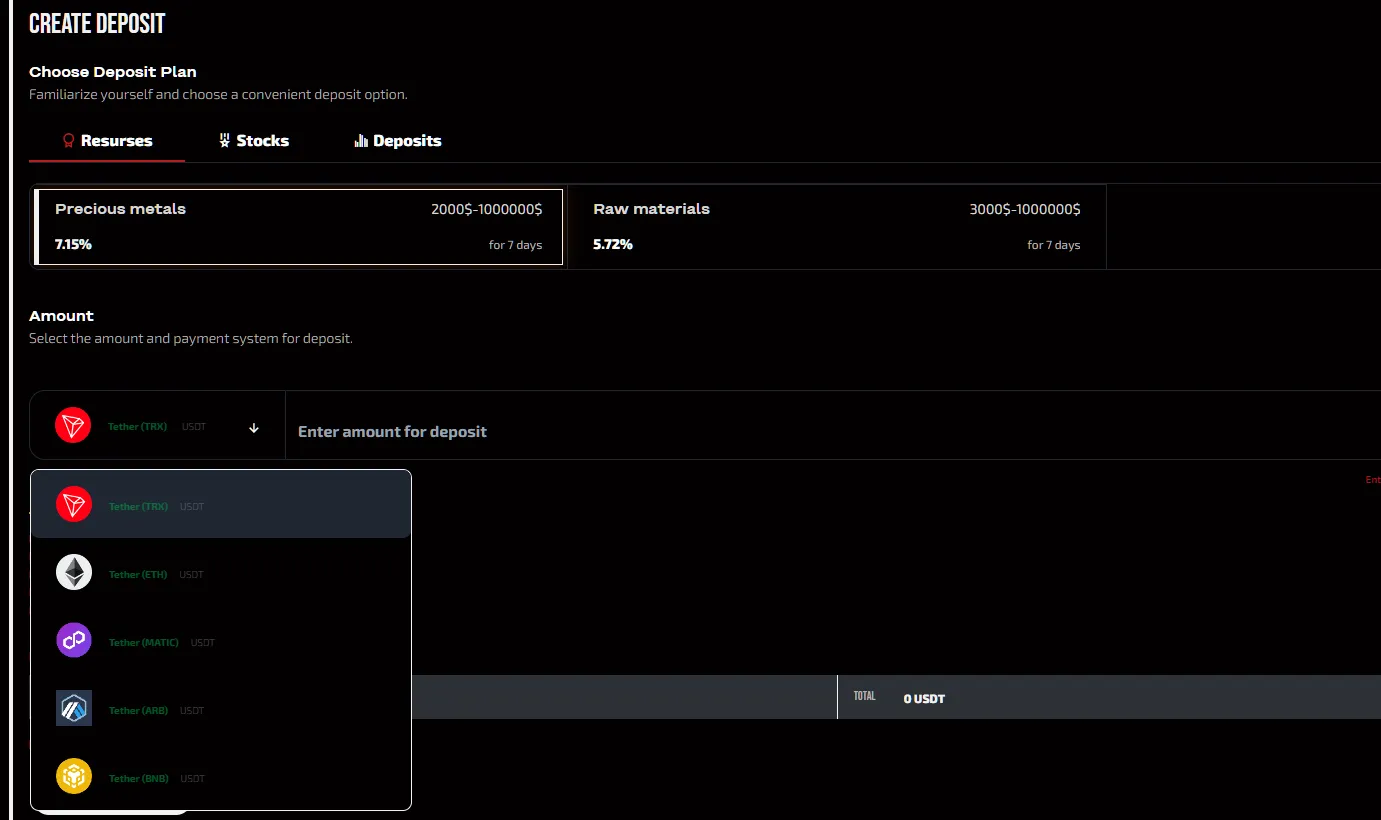Viewport: 1381px width, 820px height.
Task: Switch to the Stocks tab
Action: [254, 141]
